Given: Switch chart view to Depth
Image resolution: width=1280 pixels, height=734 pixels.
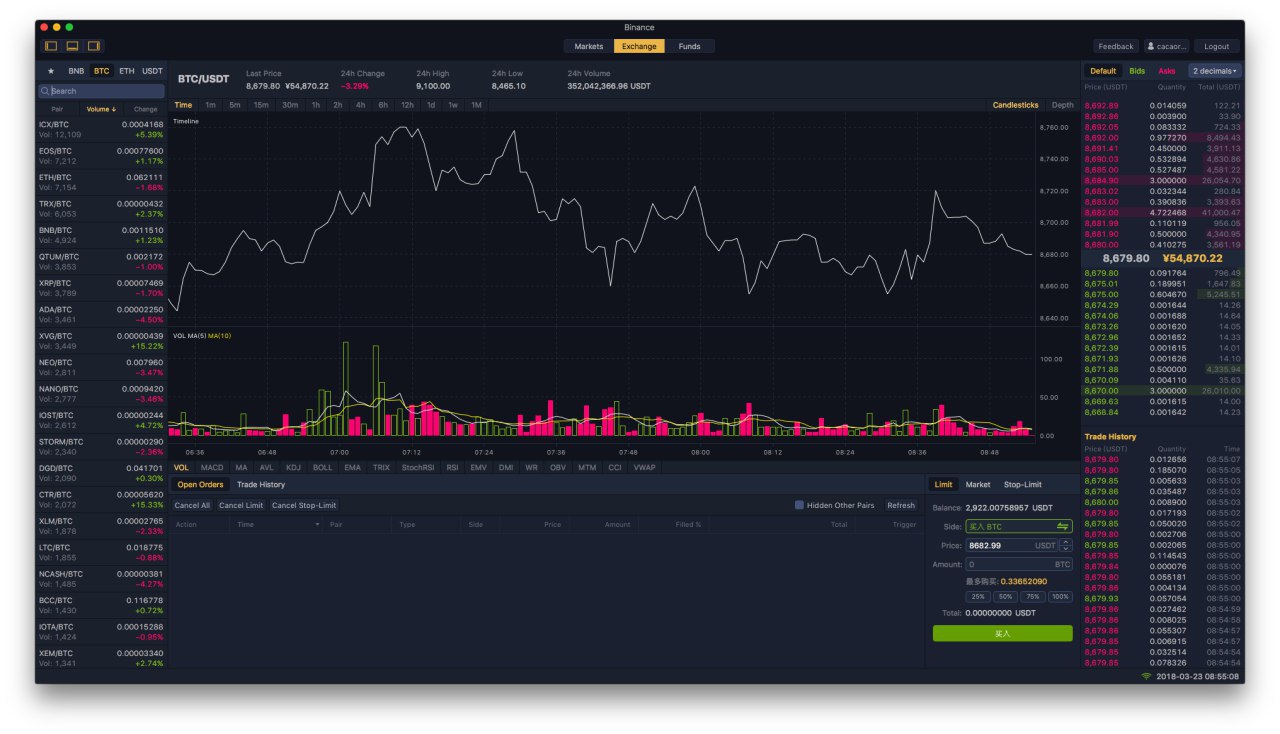Looking at the screenshot, I should point(1062,105).
